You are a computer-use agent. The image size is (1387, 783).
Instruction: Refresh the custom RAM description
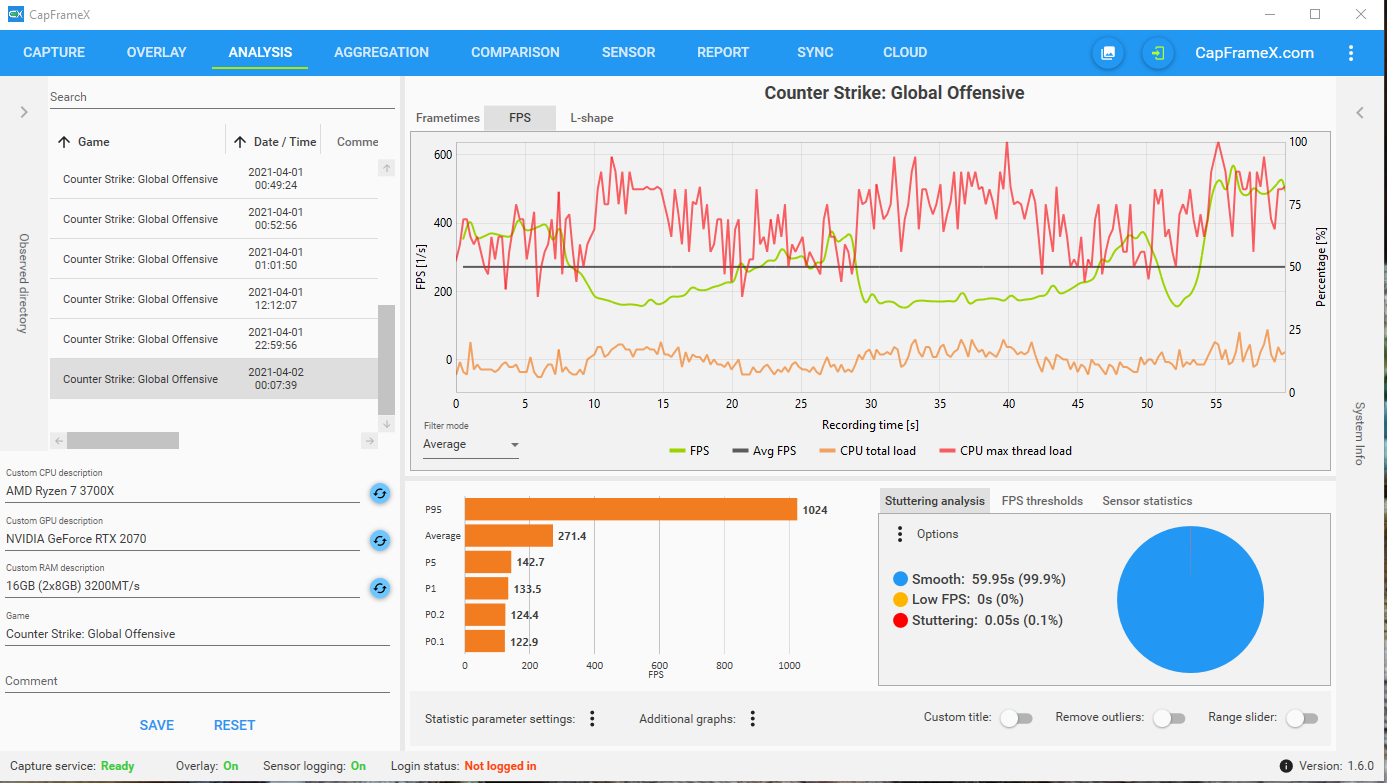[380, 588]
